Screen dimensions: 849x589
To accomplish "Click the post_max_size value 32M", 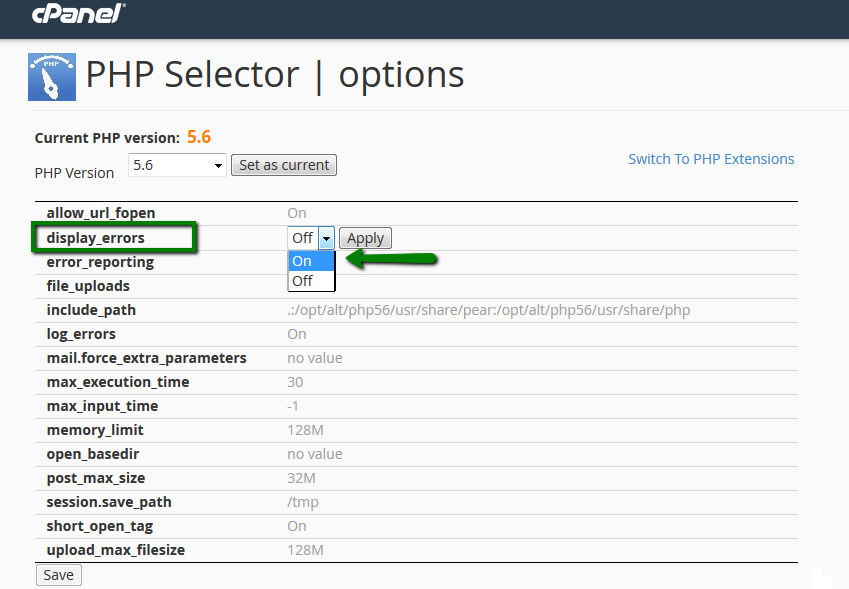I will coord(301,478).
